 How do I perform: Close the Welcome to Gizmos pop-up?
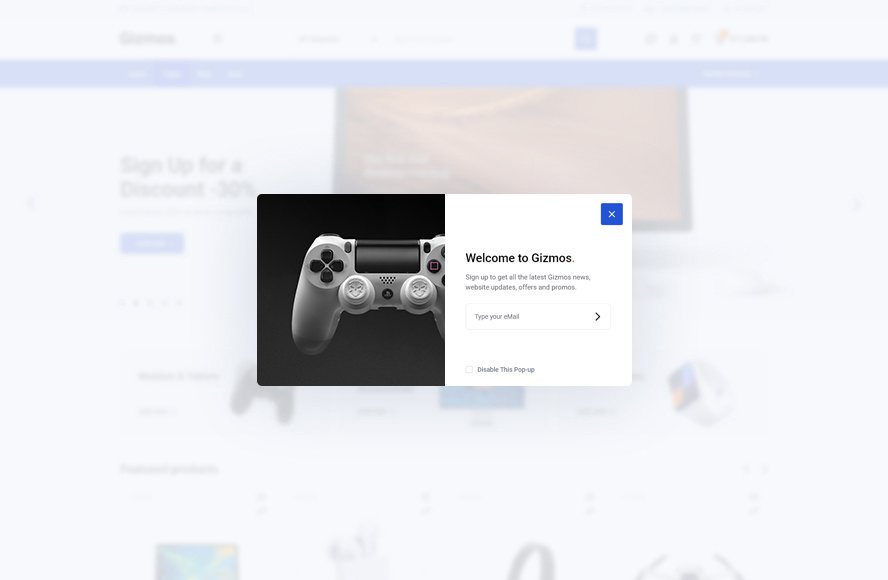point(611,214)
